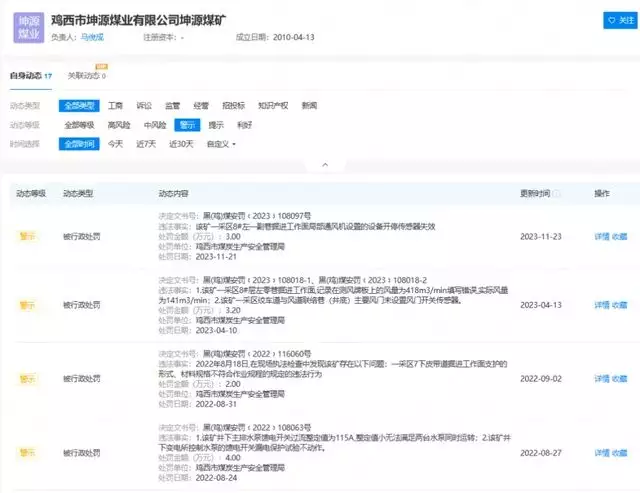
Task: Open legal representative 马俊成 link
Action: 92,37
